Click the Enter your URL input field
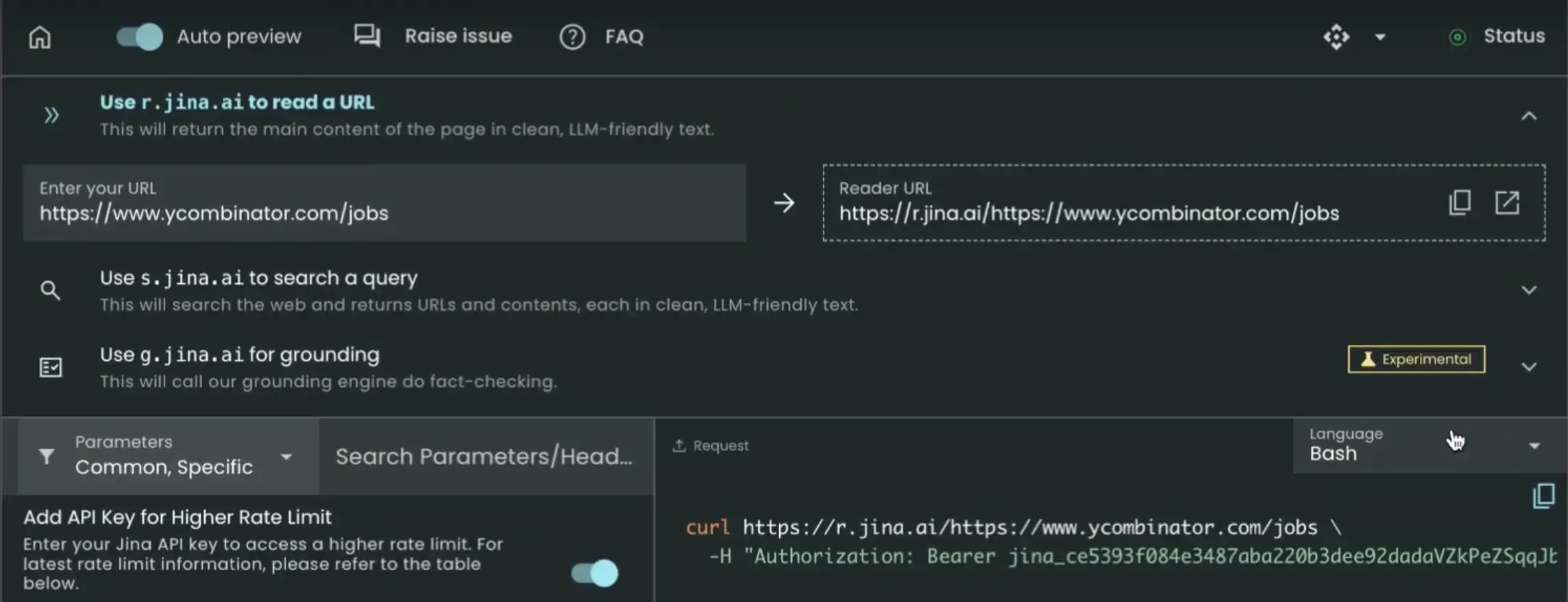The width and height of the screenshot is (1568, 602). (384, 202)
